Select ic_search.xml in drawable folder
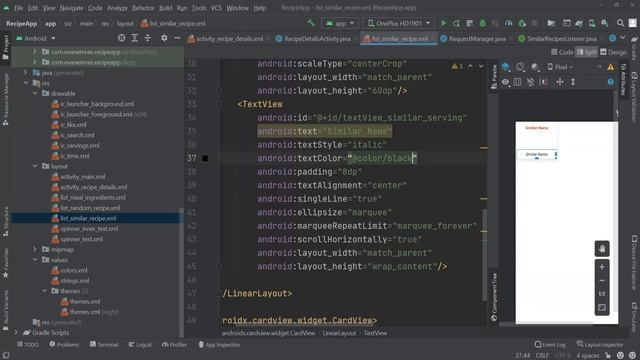This screenshot has height=360, width=640. click(77, 135)
